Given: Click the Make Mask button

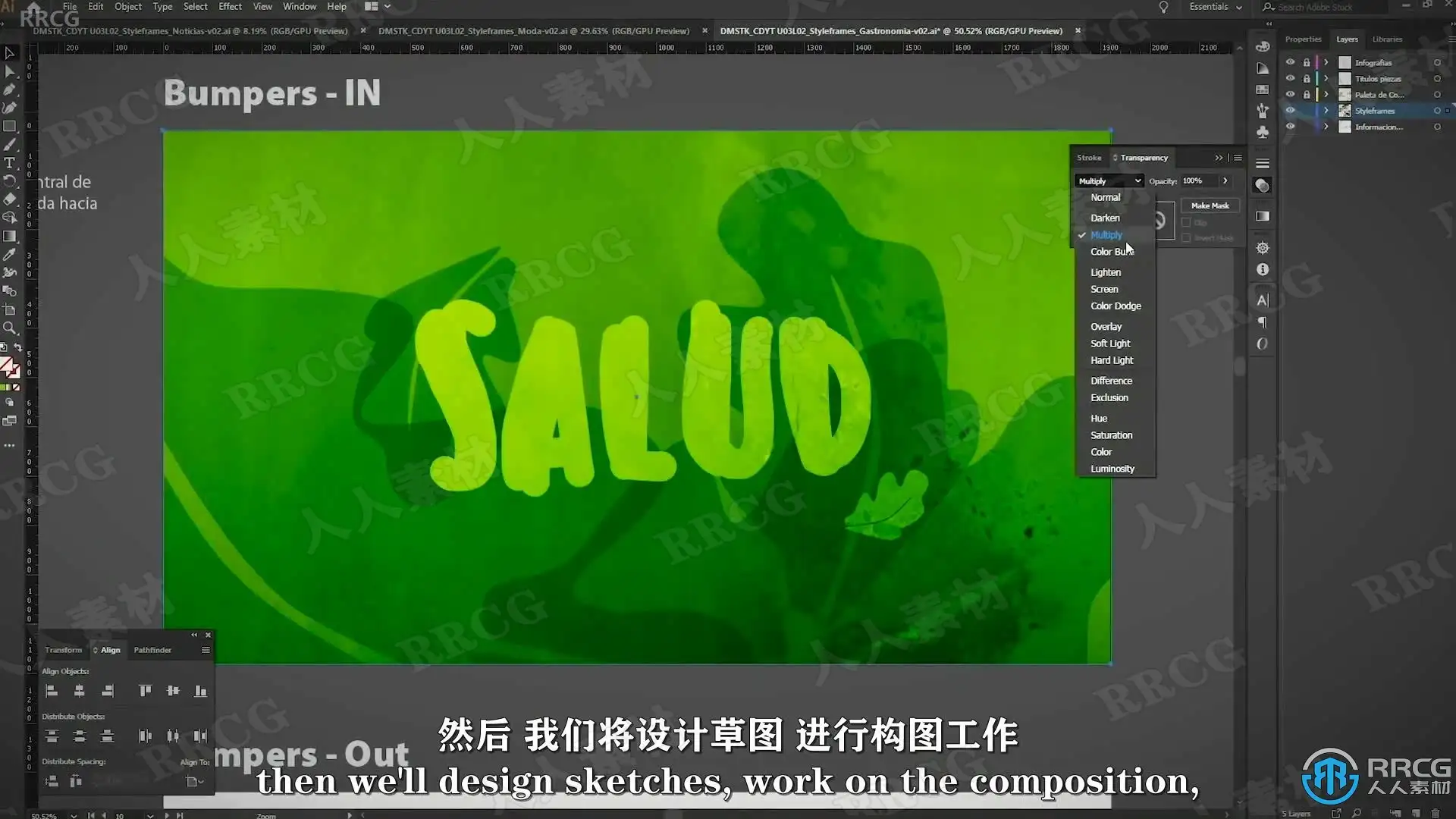Looking at the screenshot, I should point(1210,206).
